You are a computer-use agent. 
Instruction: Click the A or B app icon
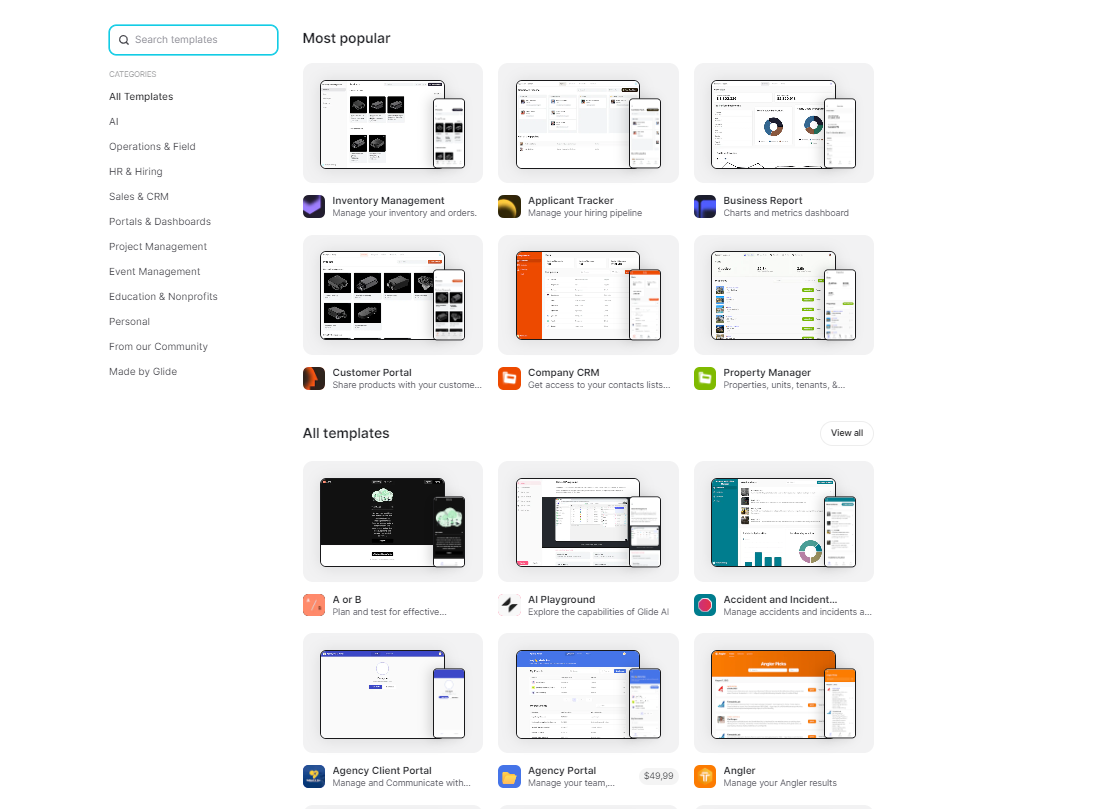pyautogui.click(x=314, y=605)
